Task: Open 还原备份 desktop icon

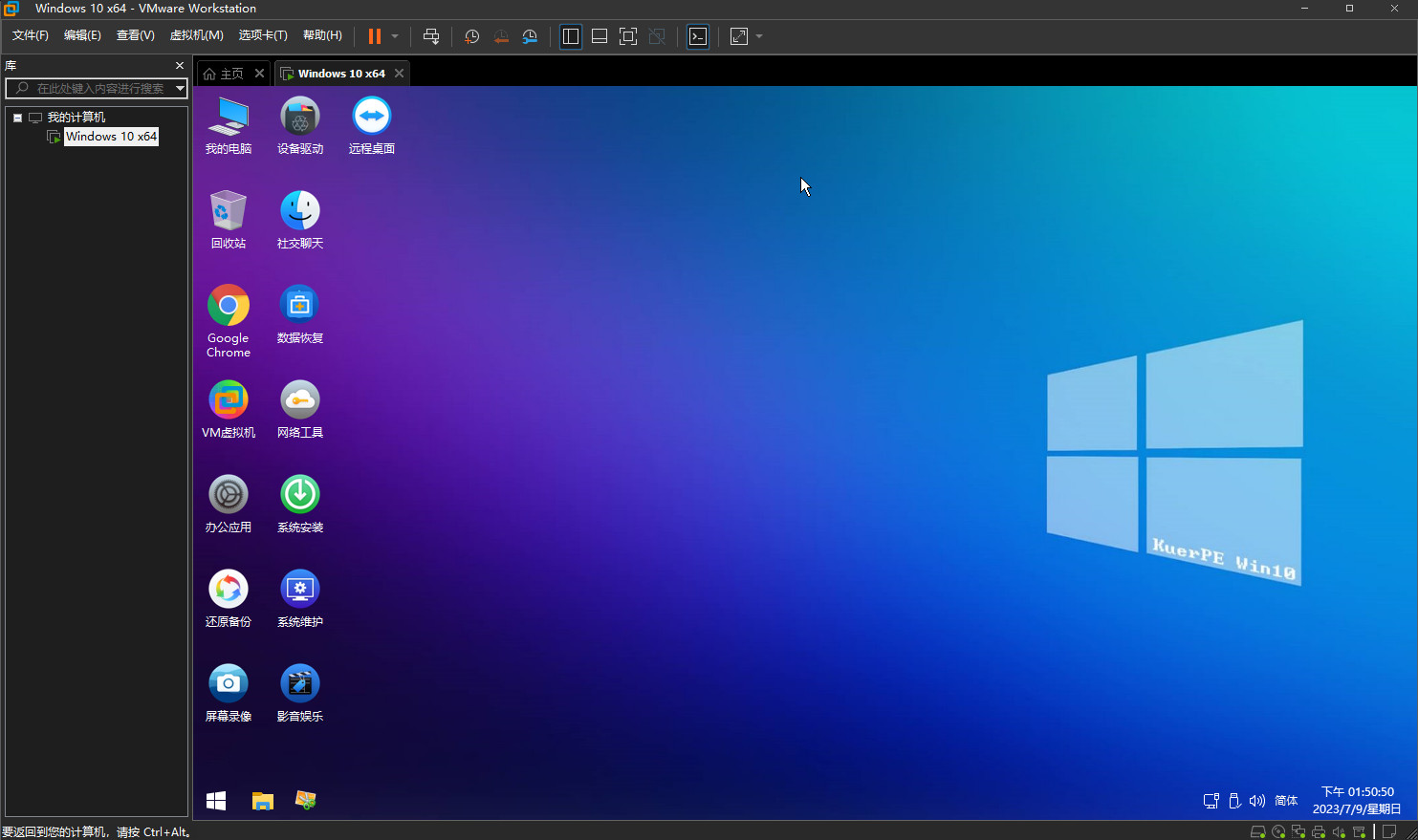Action: click(x=229, y=598)
